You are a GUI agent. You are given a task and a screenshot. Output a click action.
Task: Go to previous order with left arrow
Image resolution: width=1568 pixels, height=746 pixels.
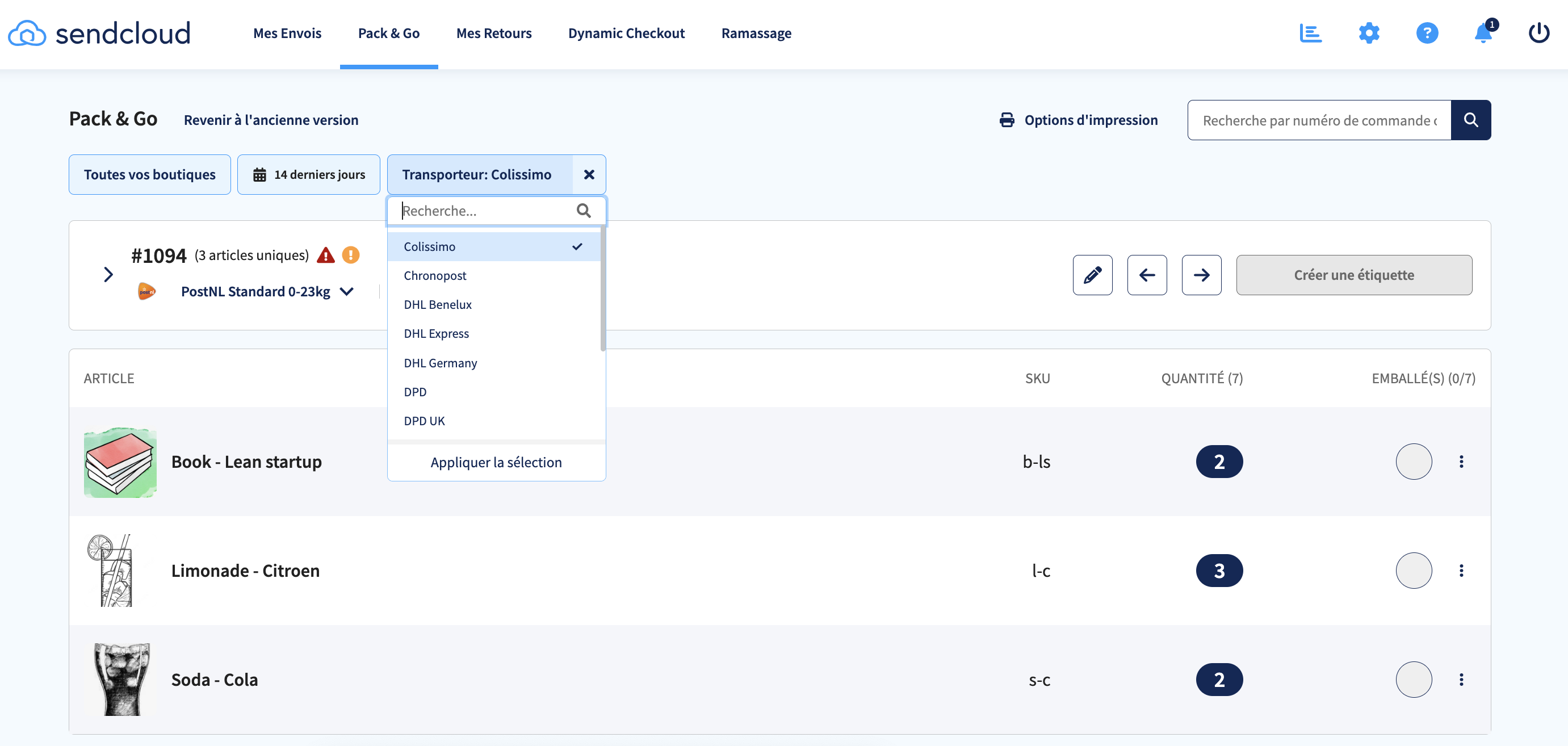[1147, 275]
